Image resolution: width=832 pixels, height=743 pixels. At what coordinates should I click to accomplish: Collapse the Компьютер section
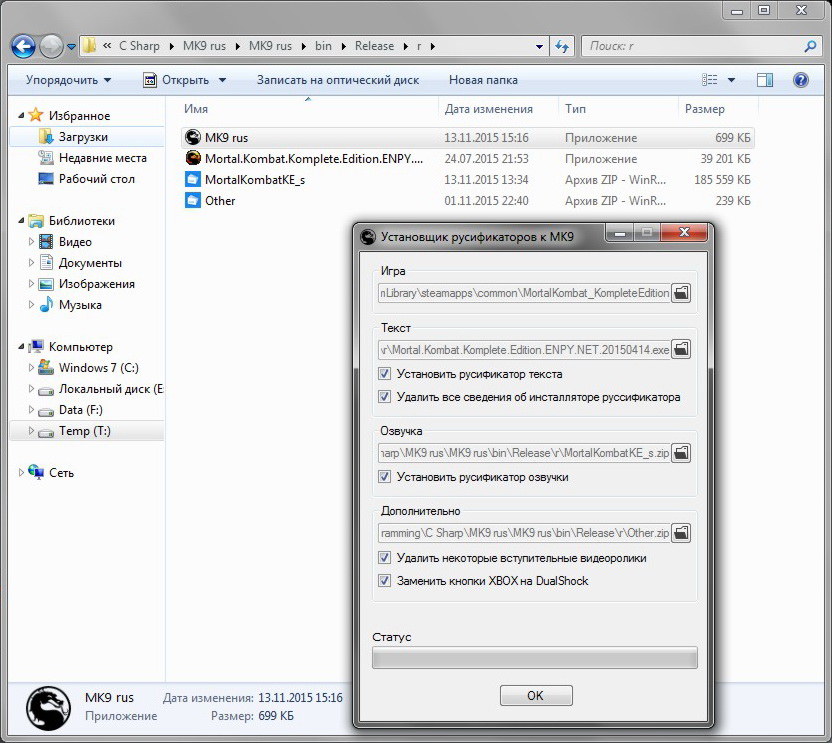coord(21,347)
